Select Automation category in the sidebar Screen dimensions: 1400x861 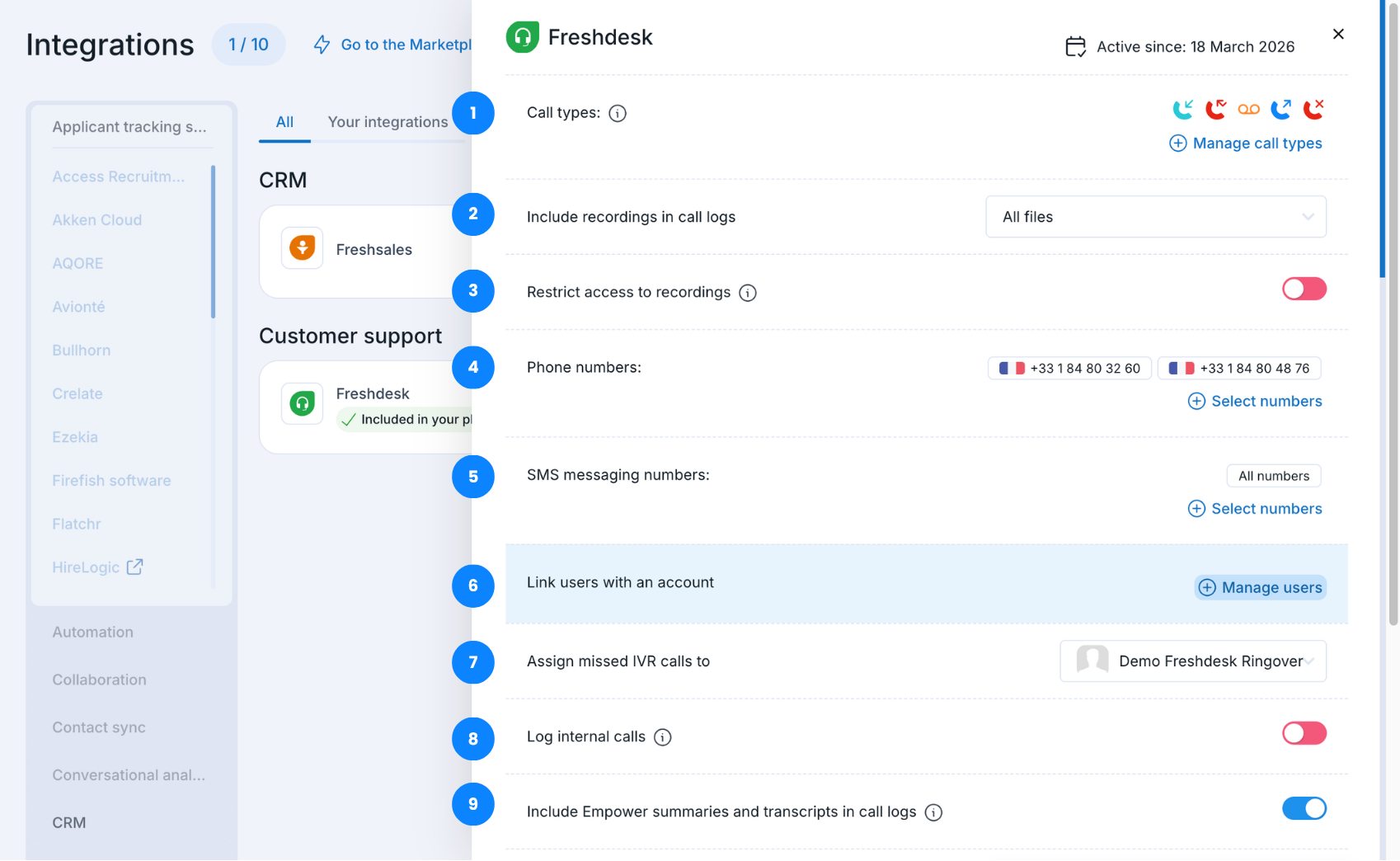pyautogui.click(x=93, y=633)
